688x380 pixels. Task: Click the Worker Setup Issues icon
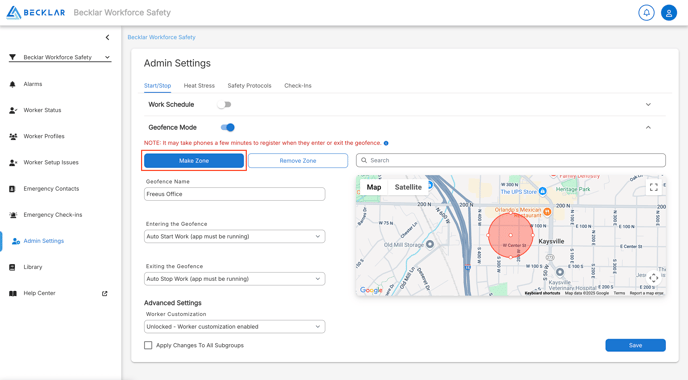[13, 162]
